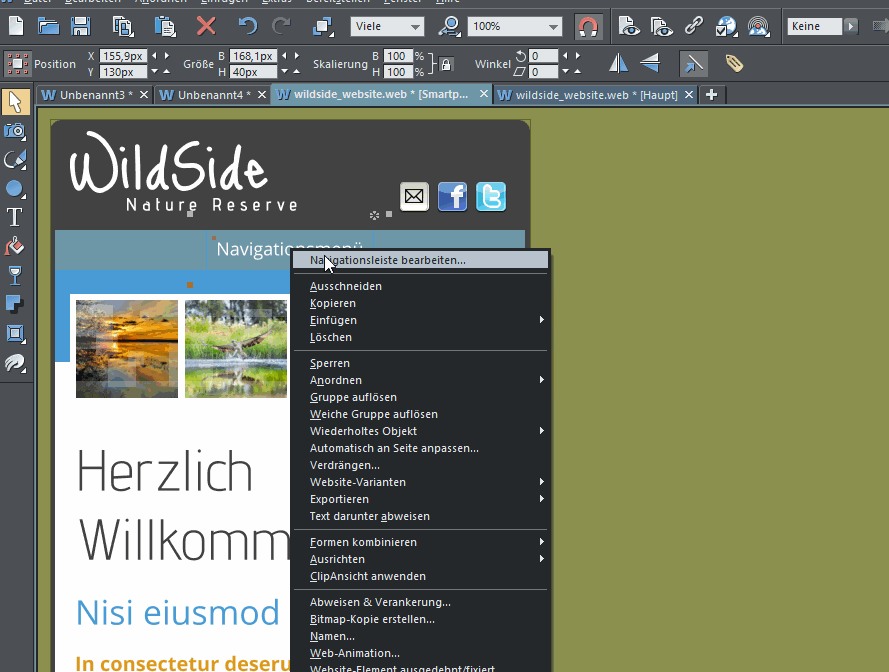Toggle the scale line widths button
This screenshot has height=672, width=889.
point(694,64)
